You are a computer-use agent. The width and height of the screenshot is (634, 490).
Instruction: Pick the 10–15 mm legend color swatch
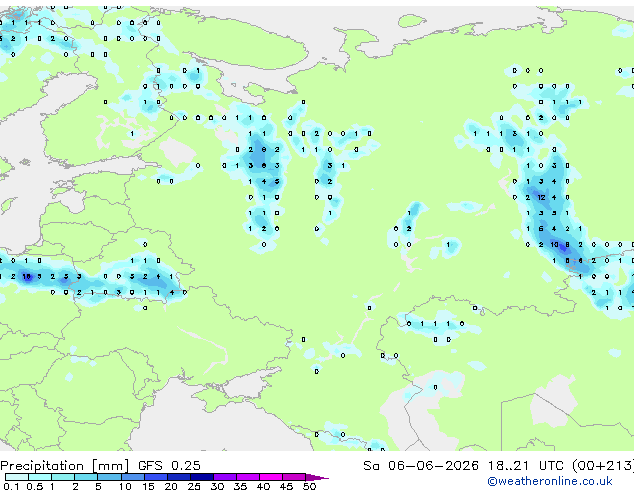click(x=132, y=477)
